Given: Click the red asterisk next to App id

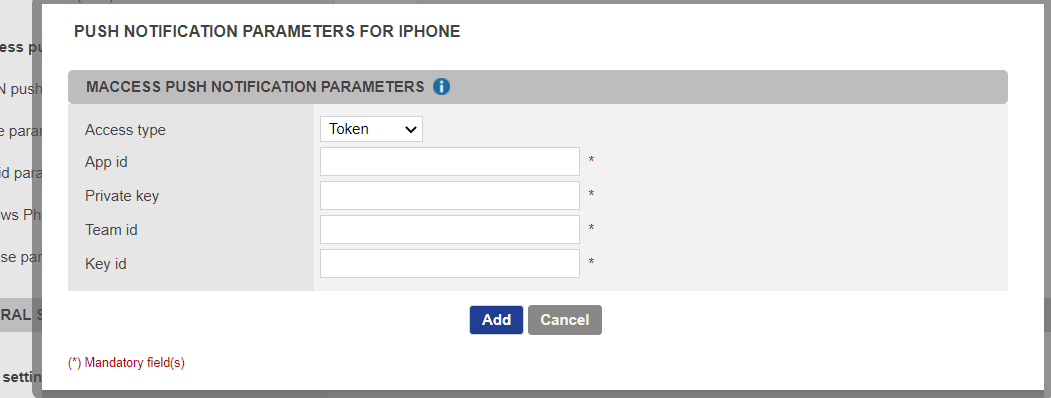Looking at the screenshot, I should pos(591,160).
